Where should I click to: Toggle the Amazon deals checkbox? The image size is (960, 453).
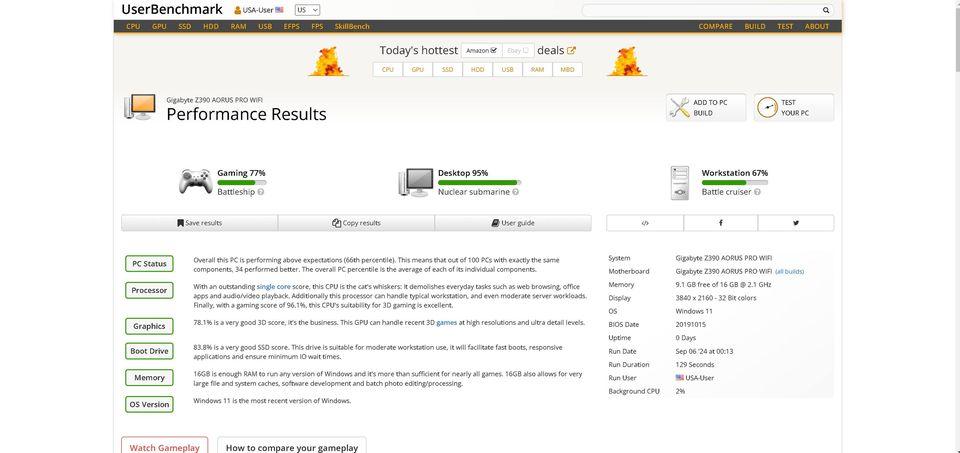pyautogui.click(x=493, y=51)
